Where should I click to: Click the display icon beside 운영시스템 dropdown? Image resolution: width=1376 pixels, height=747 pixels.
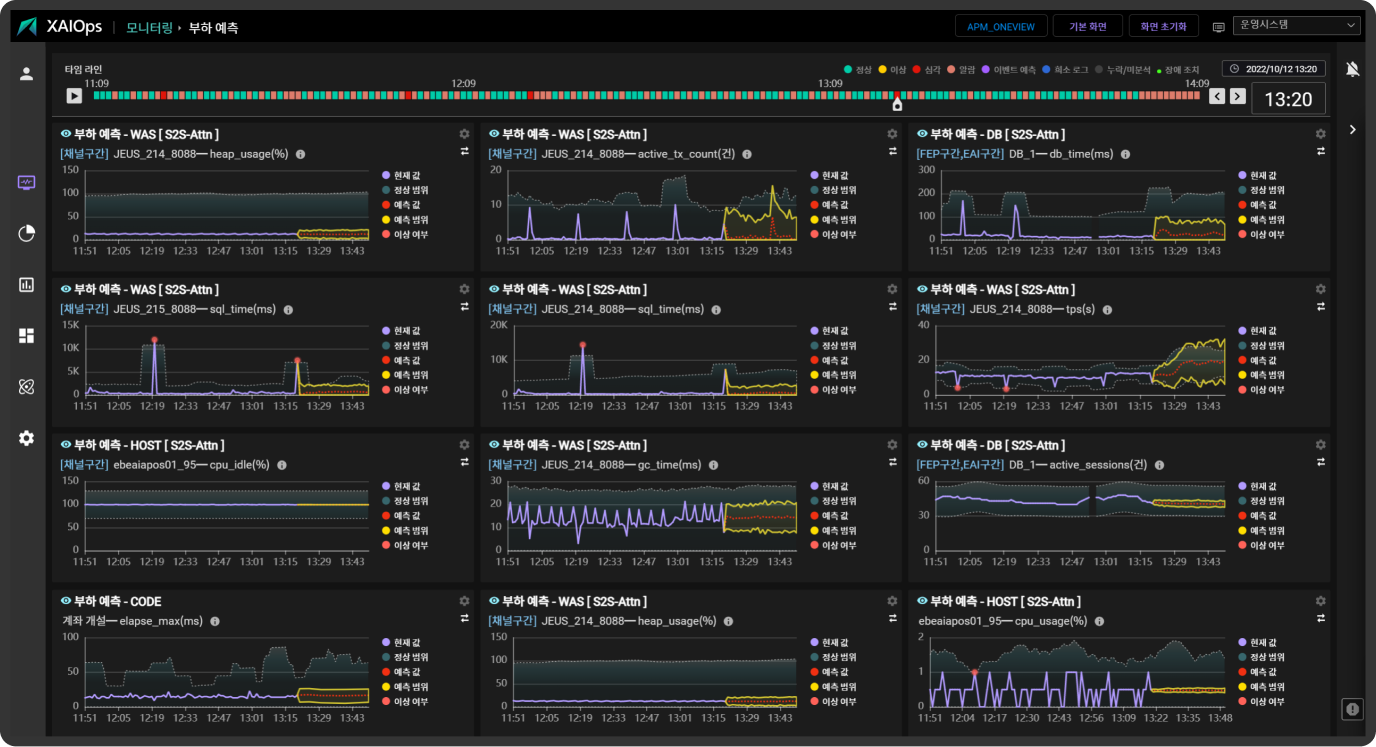(x=1218, y=27)
